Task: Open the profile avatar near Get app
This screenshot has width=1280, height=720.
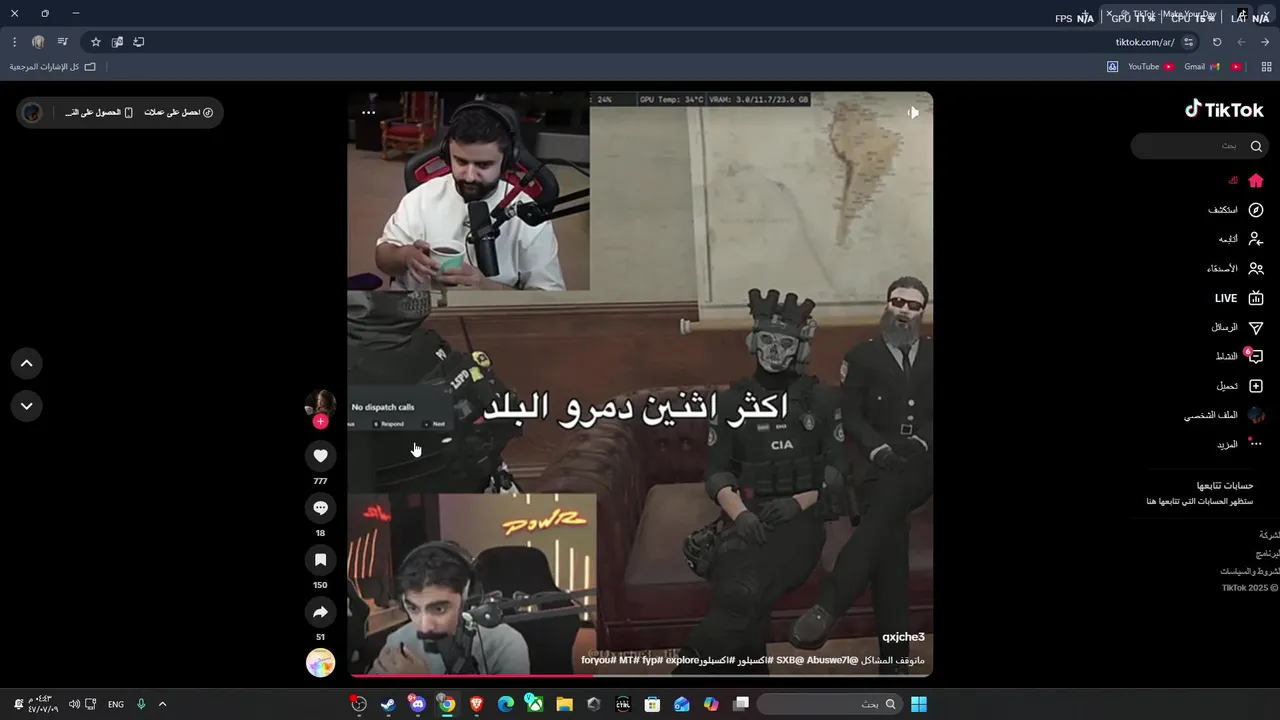Action: pos(32,112)
